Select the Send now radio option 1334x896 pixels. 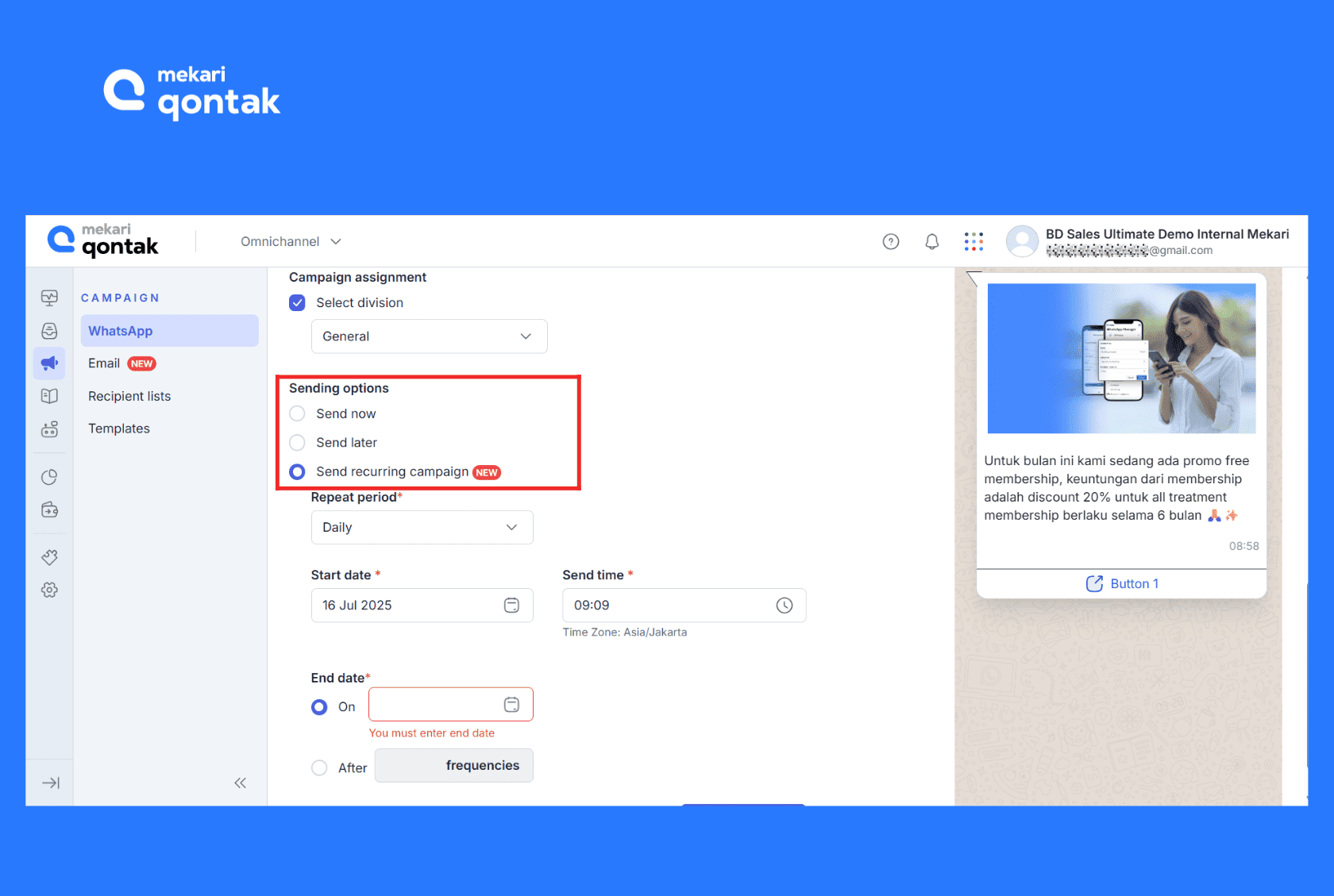(297, 413)
